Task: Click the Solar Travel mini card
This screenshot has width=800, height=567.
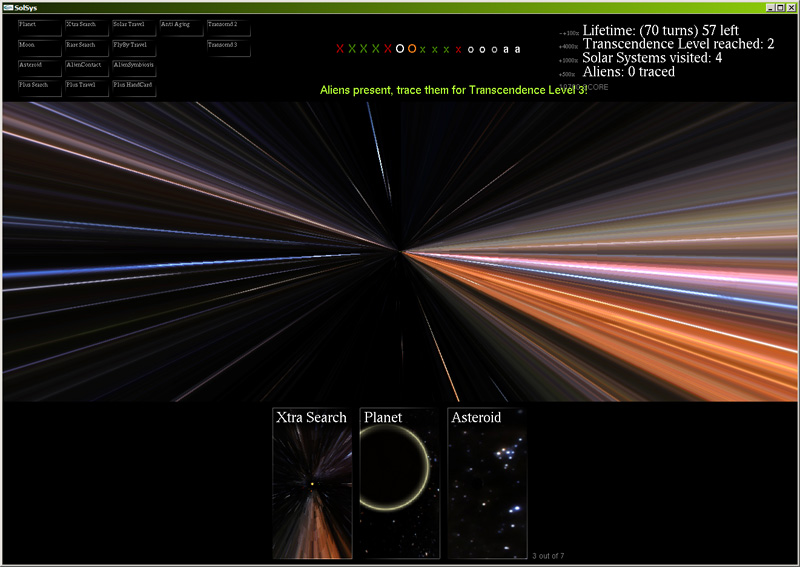Action: pyautogui.click(x=134, y=28)
